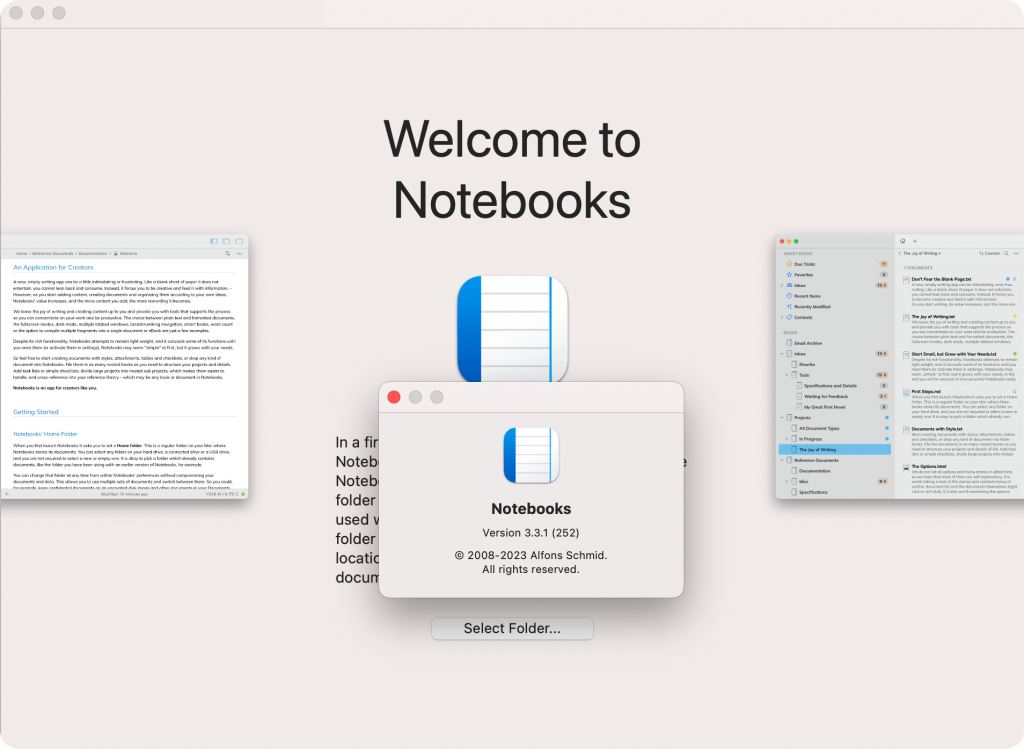Select The Joy of Writing under Projects
This screenshot has height=749, width=1024.
click(x=818, y=449)
